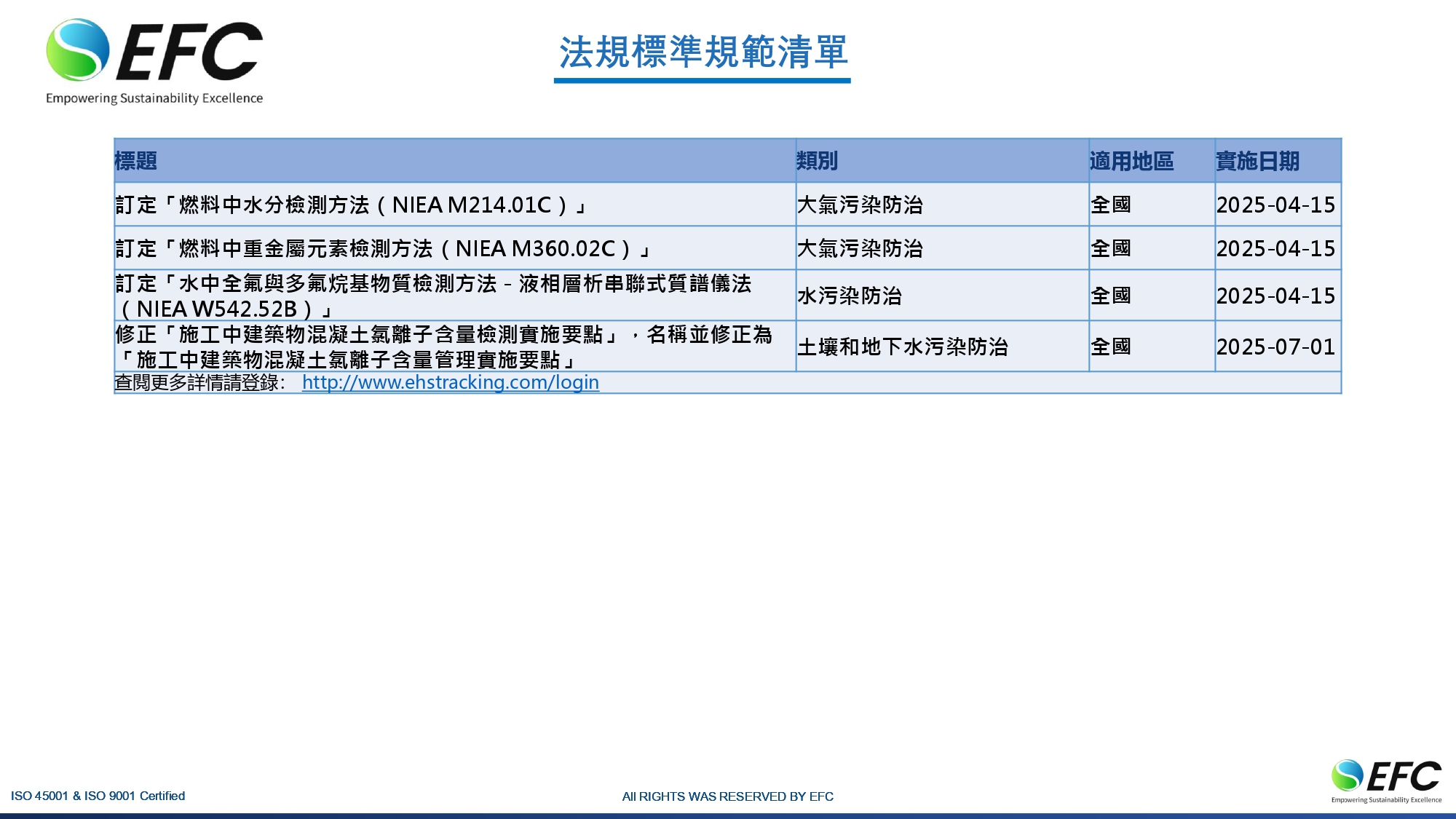Click the 土壤和地下水污染防治 category cell

point(902,347)
